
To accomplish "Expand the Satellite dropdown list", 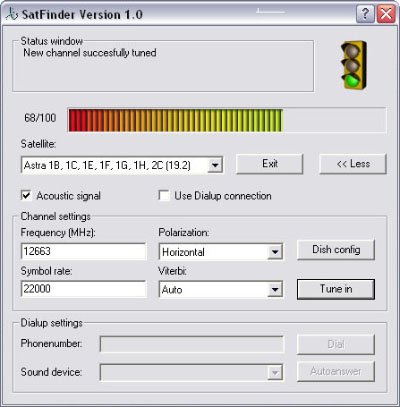I will (x=215, y=165).
